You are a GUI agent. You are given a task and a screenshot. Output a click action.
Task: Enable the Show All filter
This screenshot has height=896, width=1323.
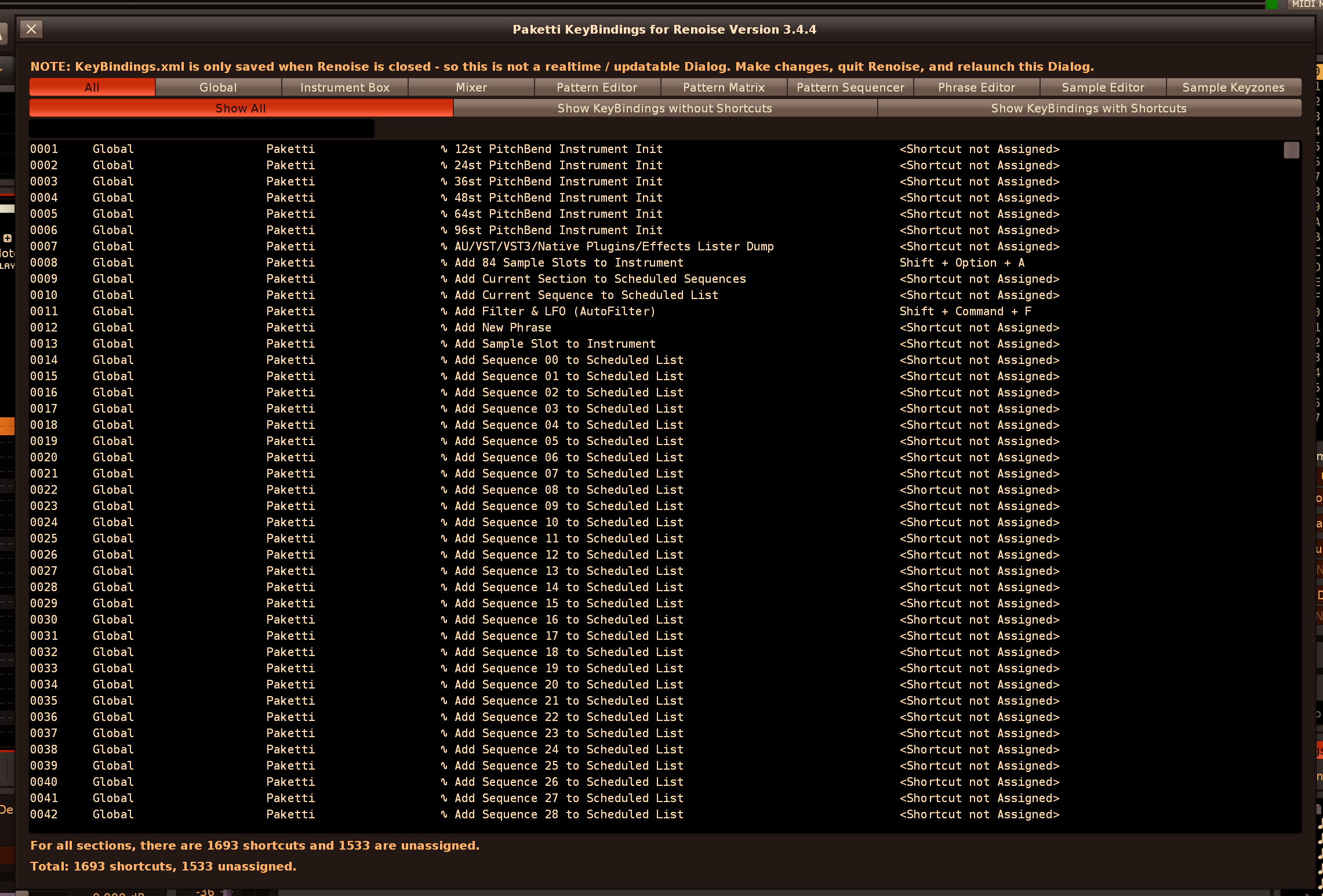tap(241, 108)
